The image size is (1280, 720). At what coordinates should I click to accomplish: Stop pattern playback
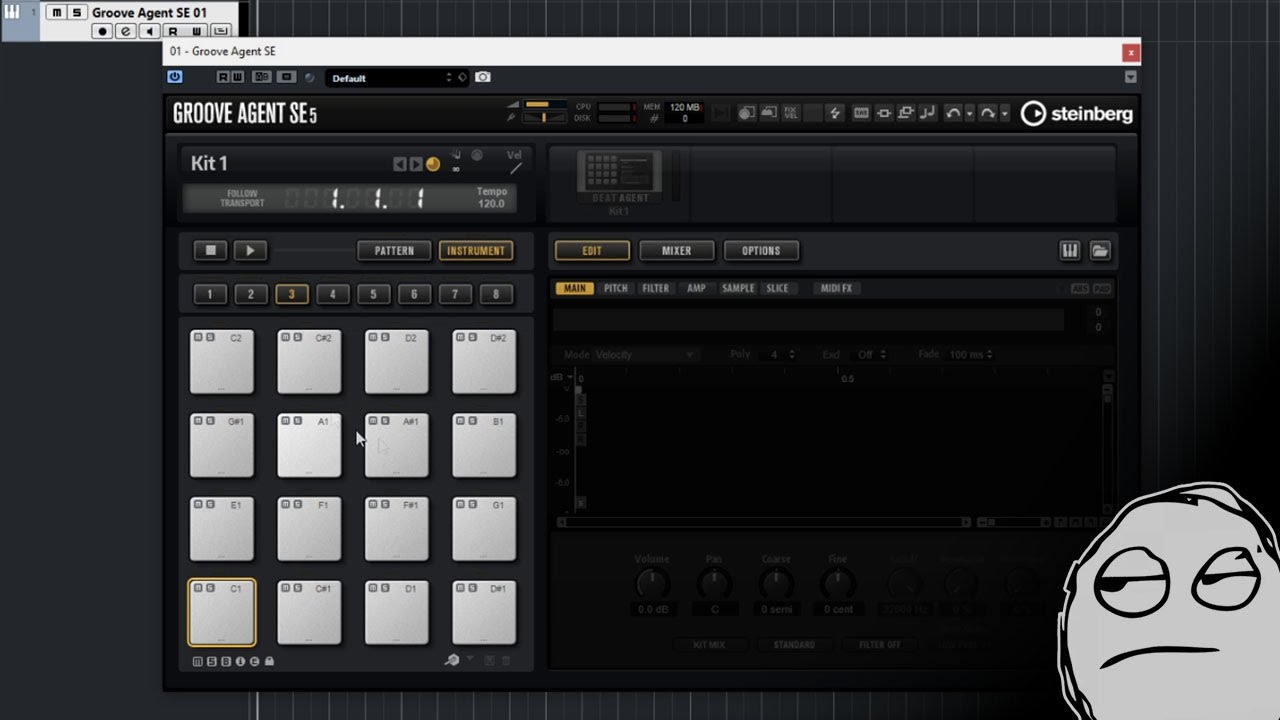[x=211, y=250]
